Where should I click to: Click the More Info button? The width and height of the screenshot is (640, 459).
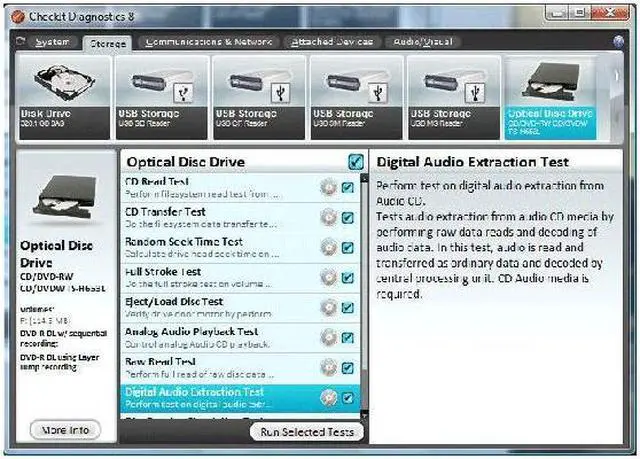click(66, 430)
